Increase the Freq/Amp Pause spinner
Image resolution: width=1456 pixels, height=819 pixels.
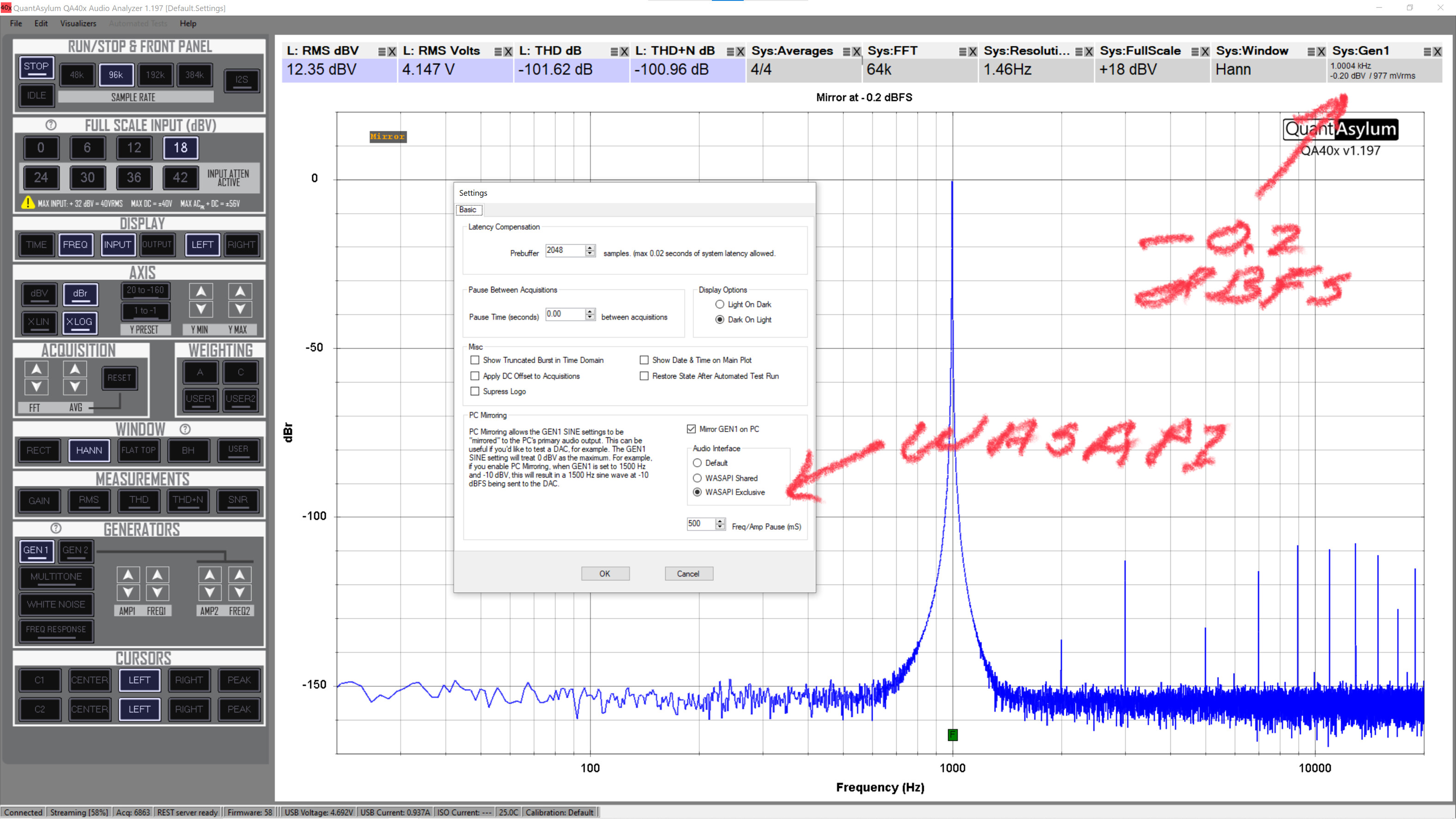[x=720, y=521]
